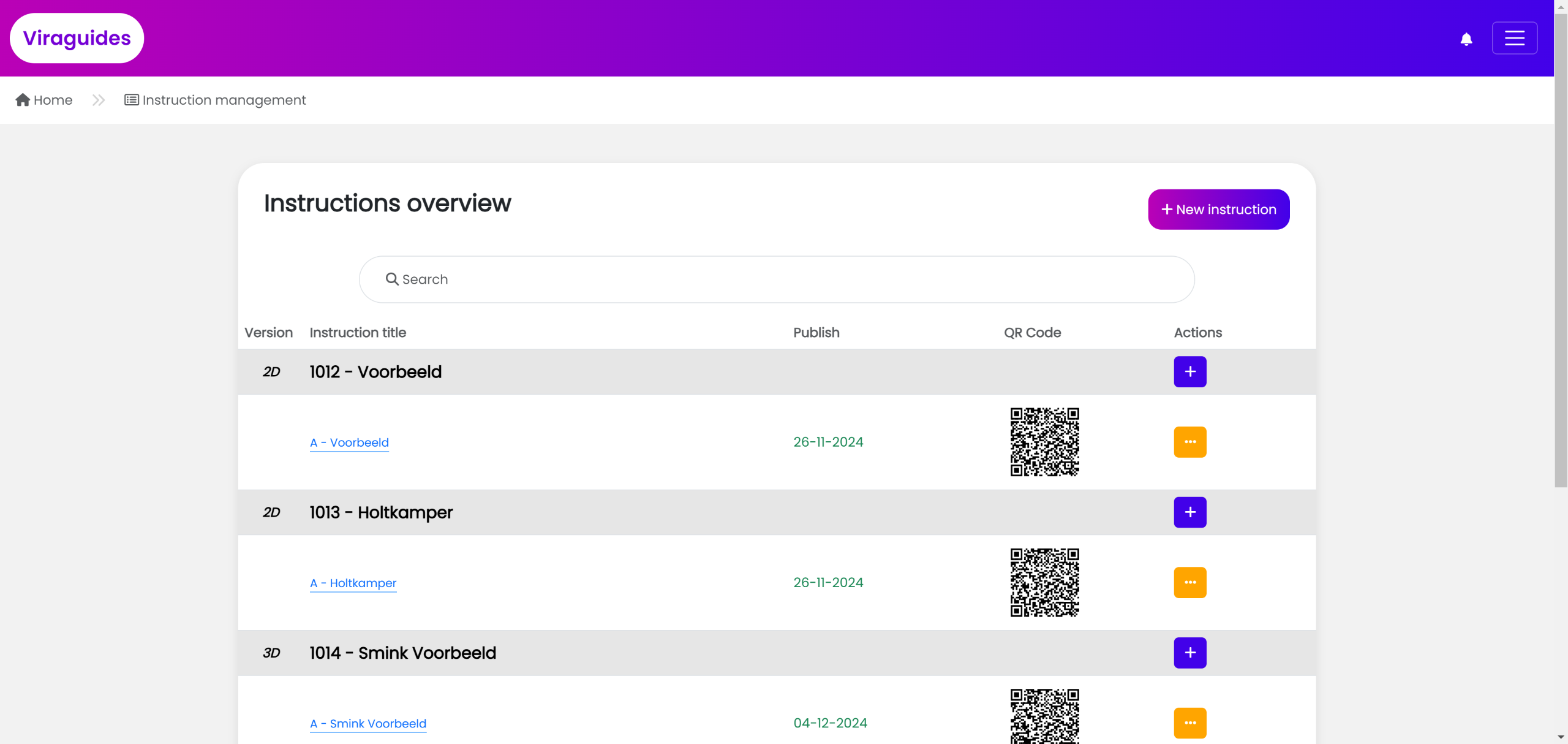Click the plus button for 1013 - Holtkamper
Screen dimensions: 1568x744
1189,512
